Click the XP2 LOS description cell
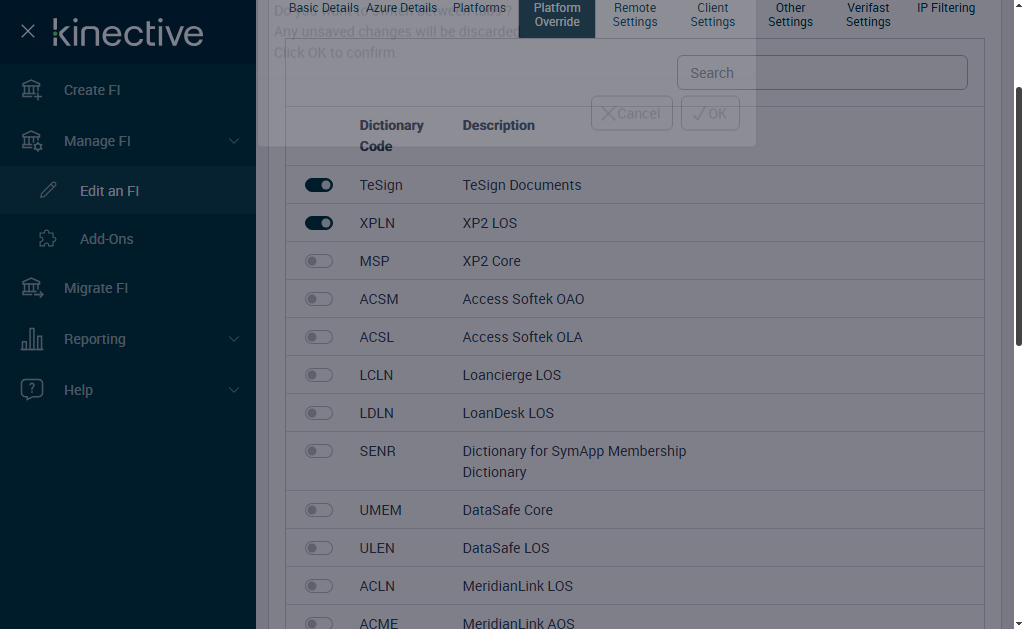 (489, 223)
